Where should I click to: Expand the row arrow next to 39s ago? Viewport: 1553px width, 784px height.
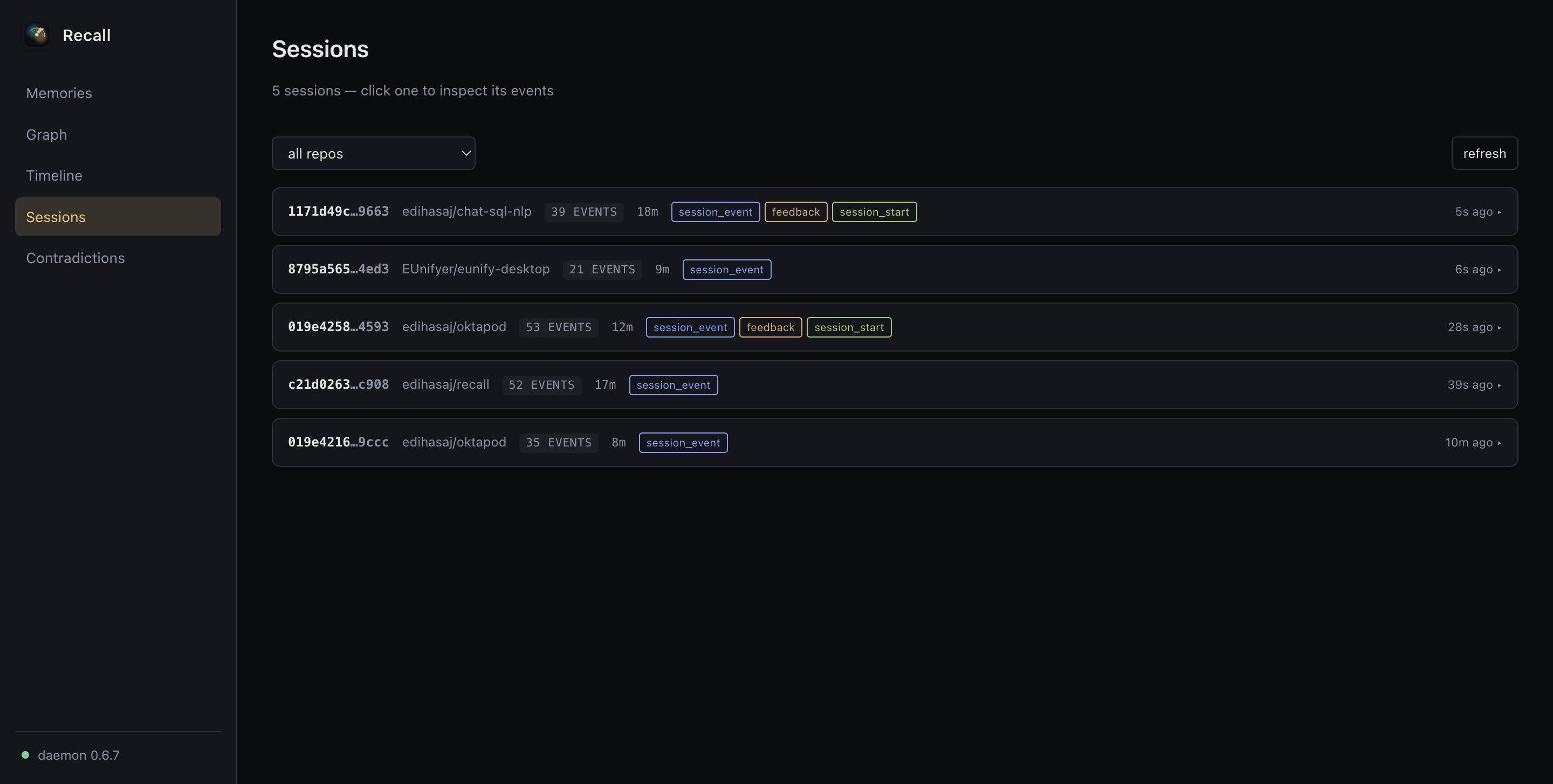pos(1499,386)
